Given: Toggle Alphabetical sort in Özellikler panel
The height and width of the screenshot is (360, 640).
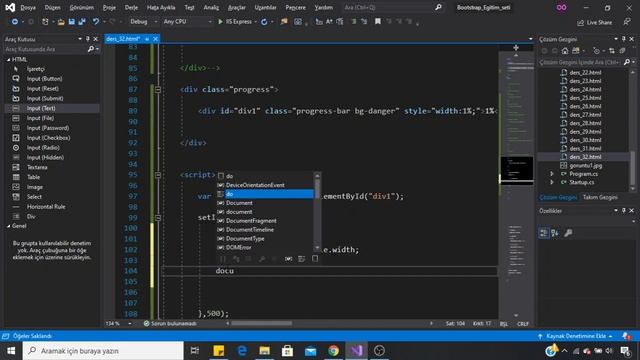Looking at the screenshot, I should click(555, 233).
